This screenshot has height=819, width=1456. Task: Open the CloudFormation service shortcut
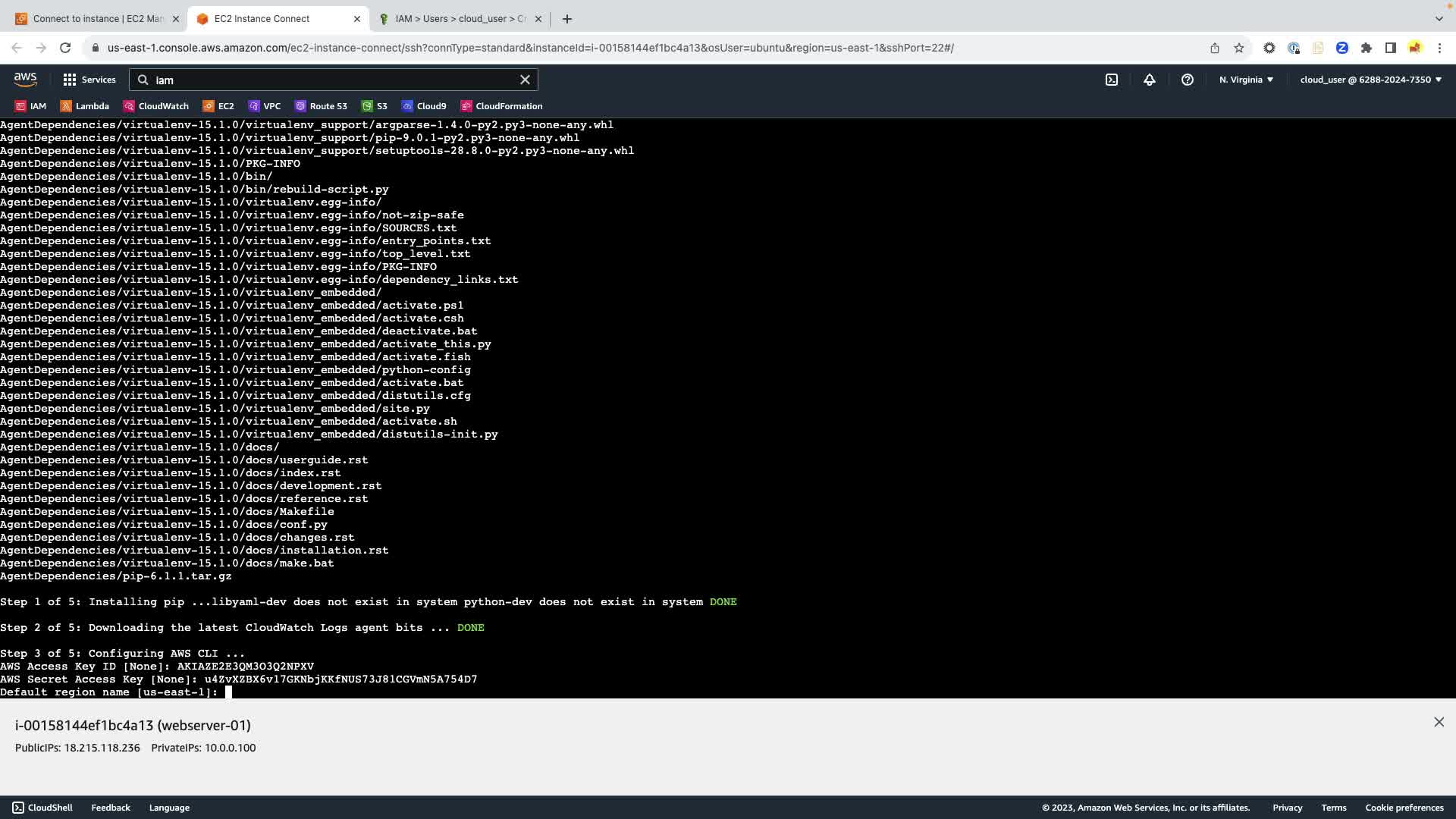(501, 106)
